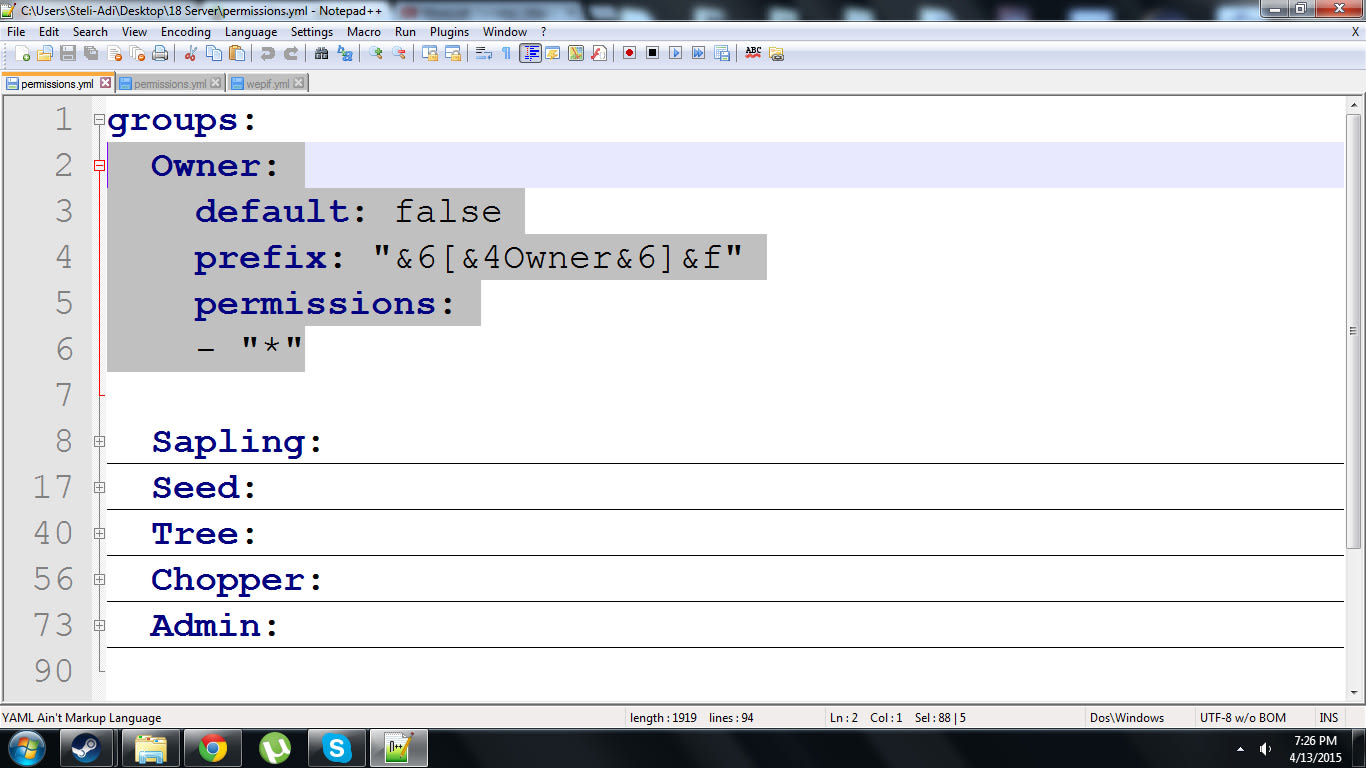
Task: Close the active permissions.yml tab
Action: [x=105, y=84]
